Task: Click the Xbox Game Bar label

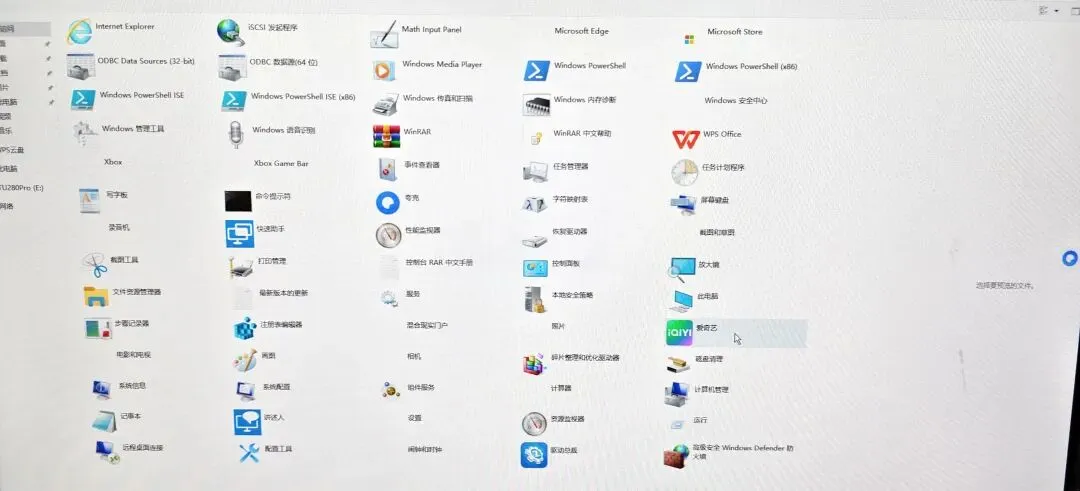Action: click(281, 163)
